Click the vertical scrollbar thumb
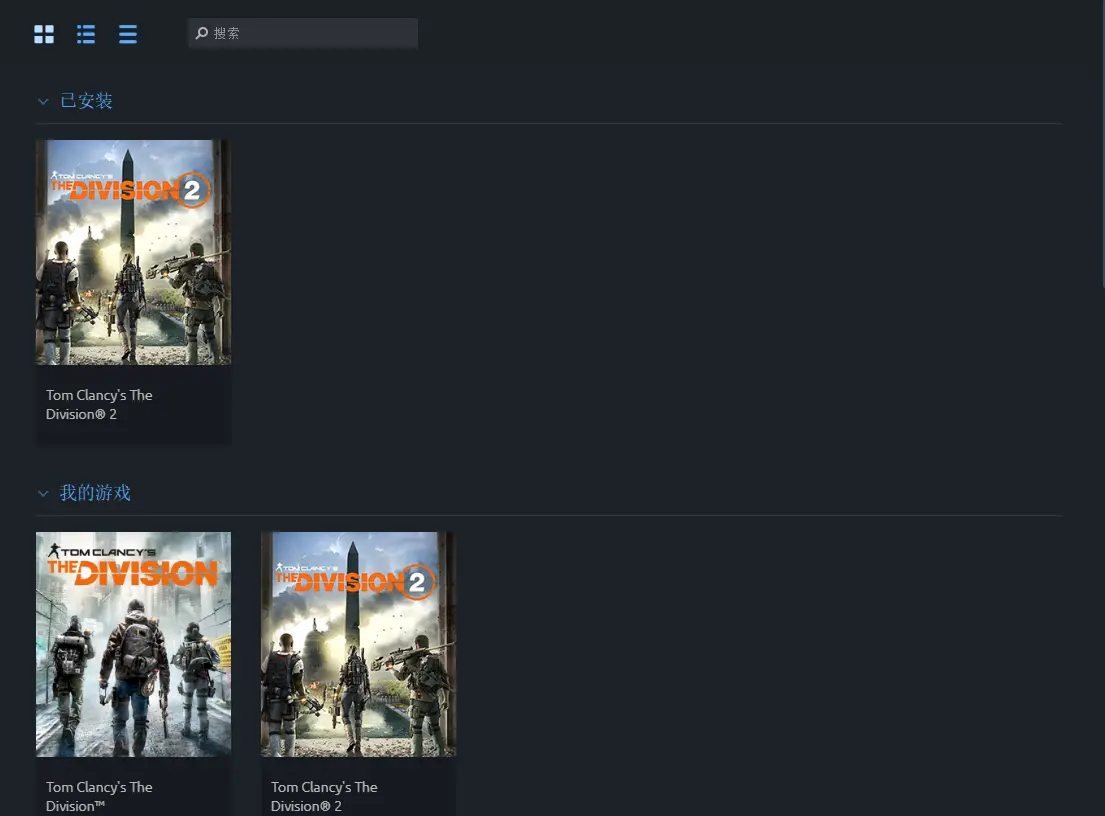This screenshot has height=816, width=1105. pos(1102,144)
